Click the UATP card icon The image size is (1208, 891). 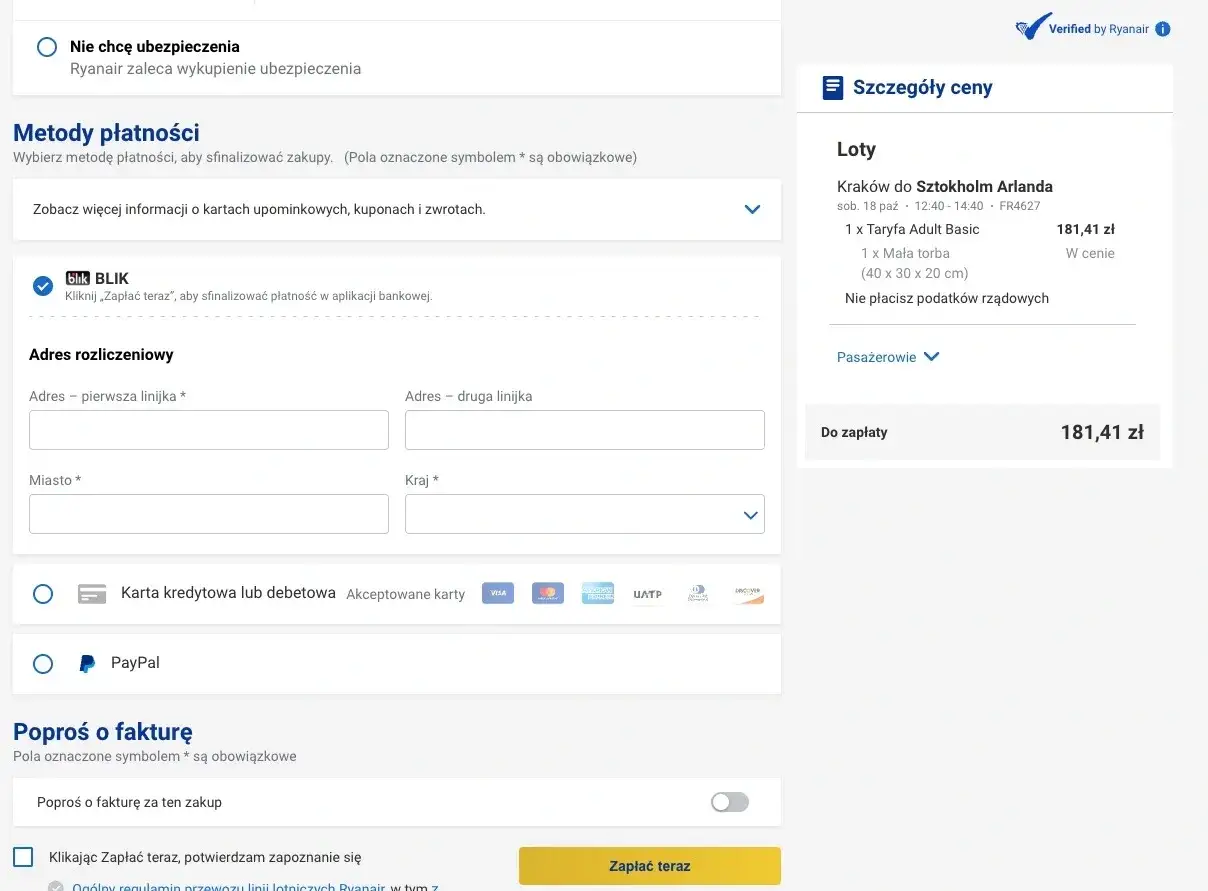click(647, 593)
